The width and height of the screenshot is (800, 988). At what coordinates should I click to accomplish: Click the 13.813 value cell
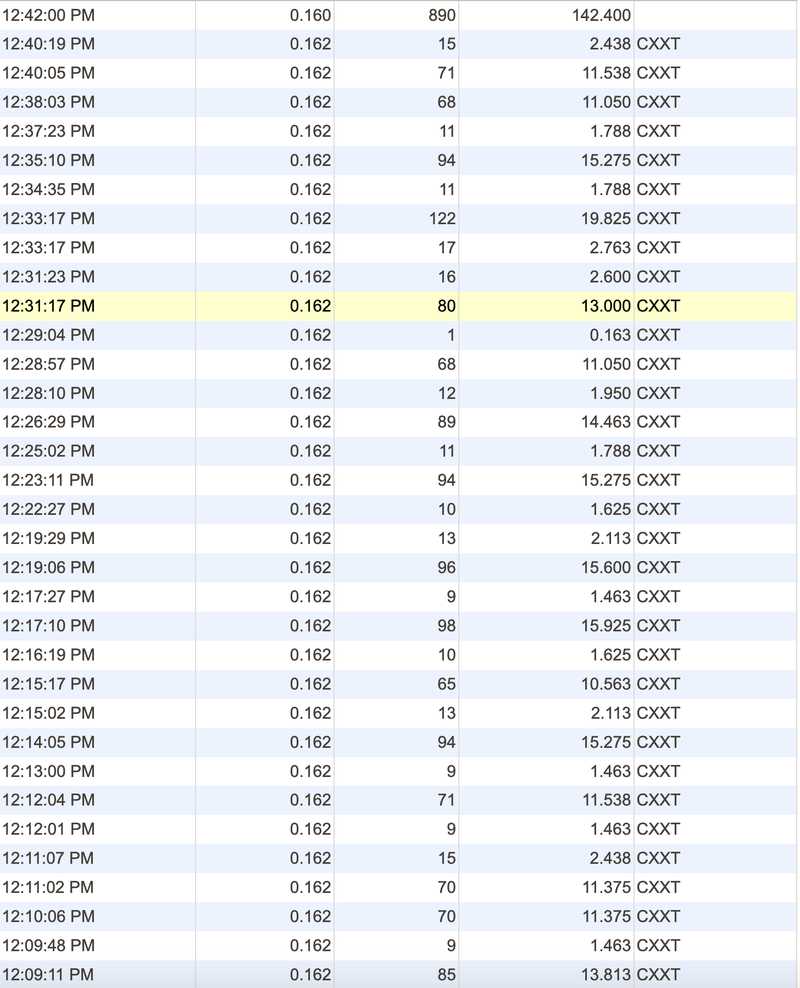pyautogui.click(x=606, y=973)
